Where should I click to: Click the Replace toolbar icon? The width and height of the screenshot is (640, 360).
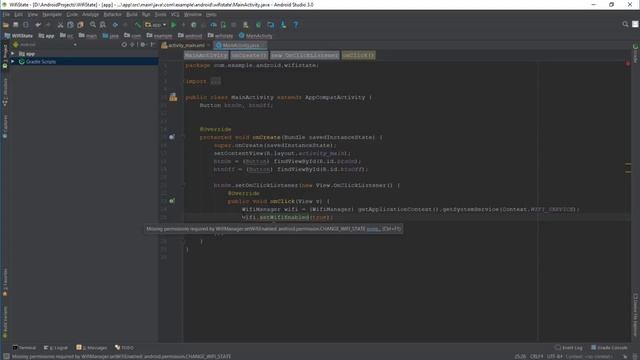[x=103, y=25]
